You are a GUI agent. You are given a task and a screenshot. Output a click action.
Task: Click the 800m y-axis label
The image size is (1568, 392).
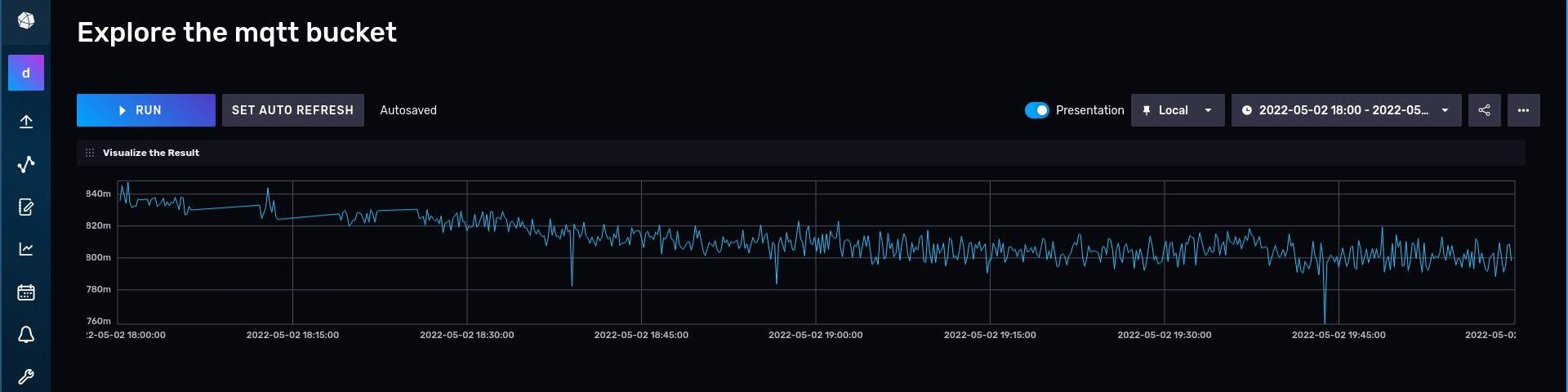[x=98, y=257]
